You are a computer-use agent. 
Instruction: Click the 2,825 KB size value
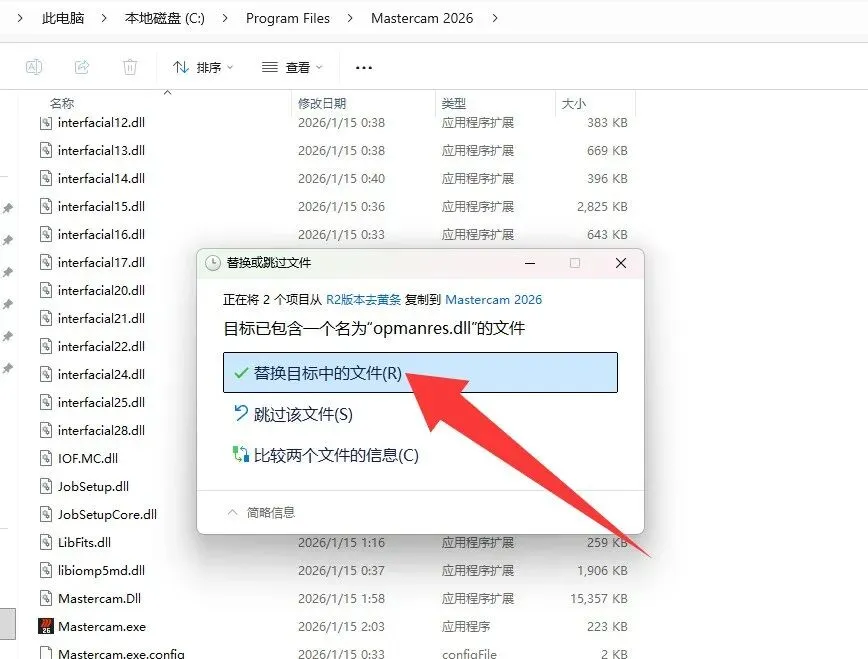pos(602,207)
